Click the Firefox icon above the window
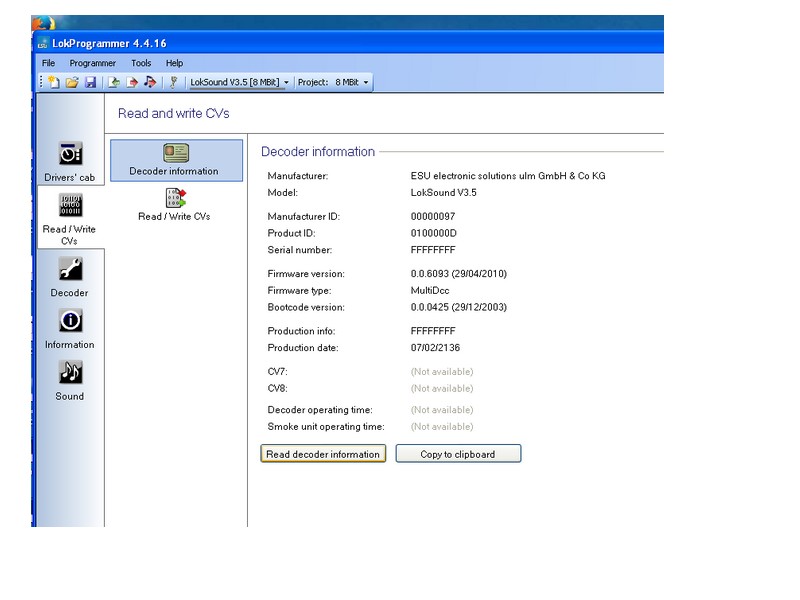Screen dimensions: 800x600 [43, 23]
